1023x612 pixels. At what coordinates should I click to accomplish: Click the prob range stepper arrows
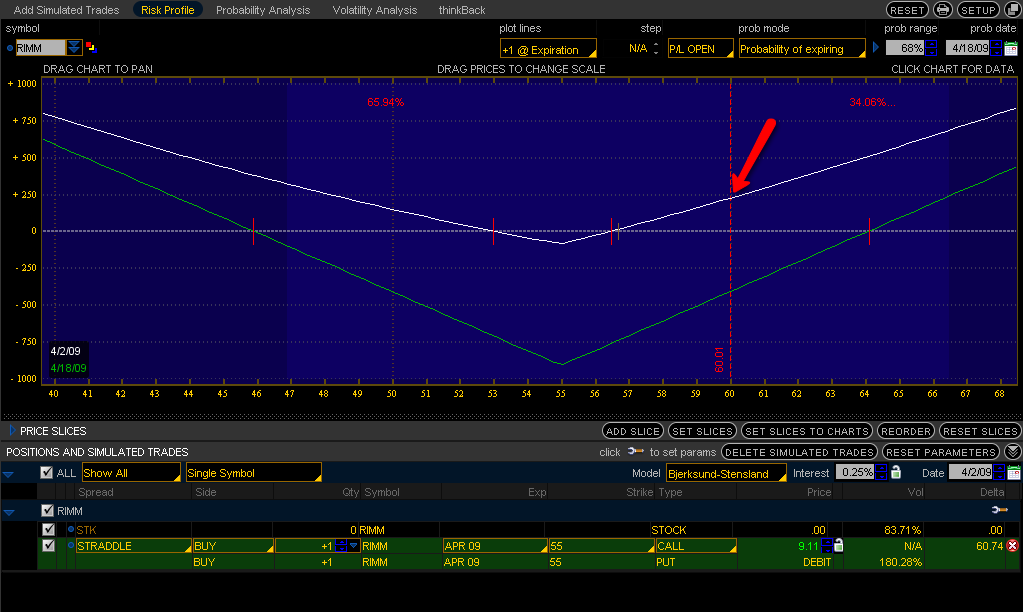[x=932, y=48]
